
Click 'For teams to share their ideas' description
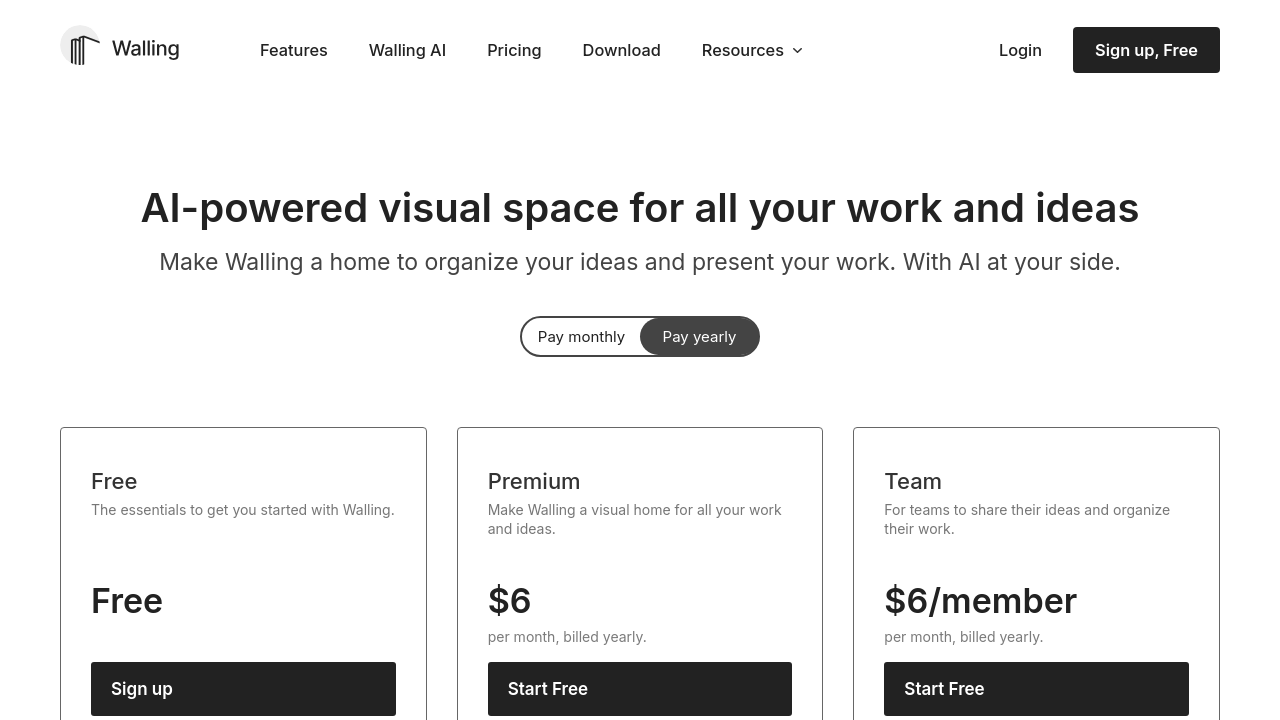click(x=1027, y=519)
